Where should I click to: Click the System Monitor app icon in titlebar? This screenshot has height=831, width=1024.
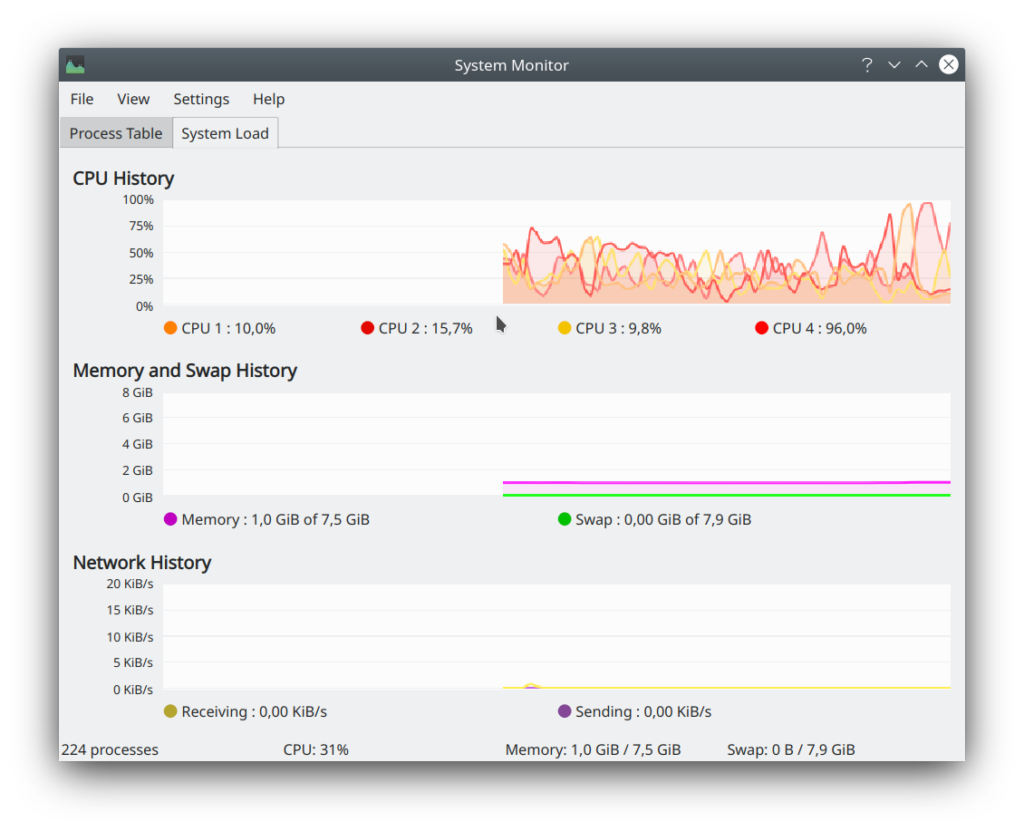(x=75, y=65)
